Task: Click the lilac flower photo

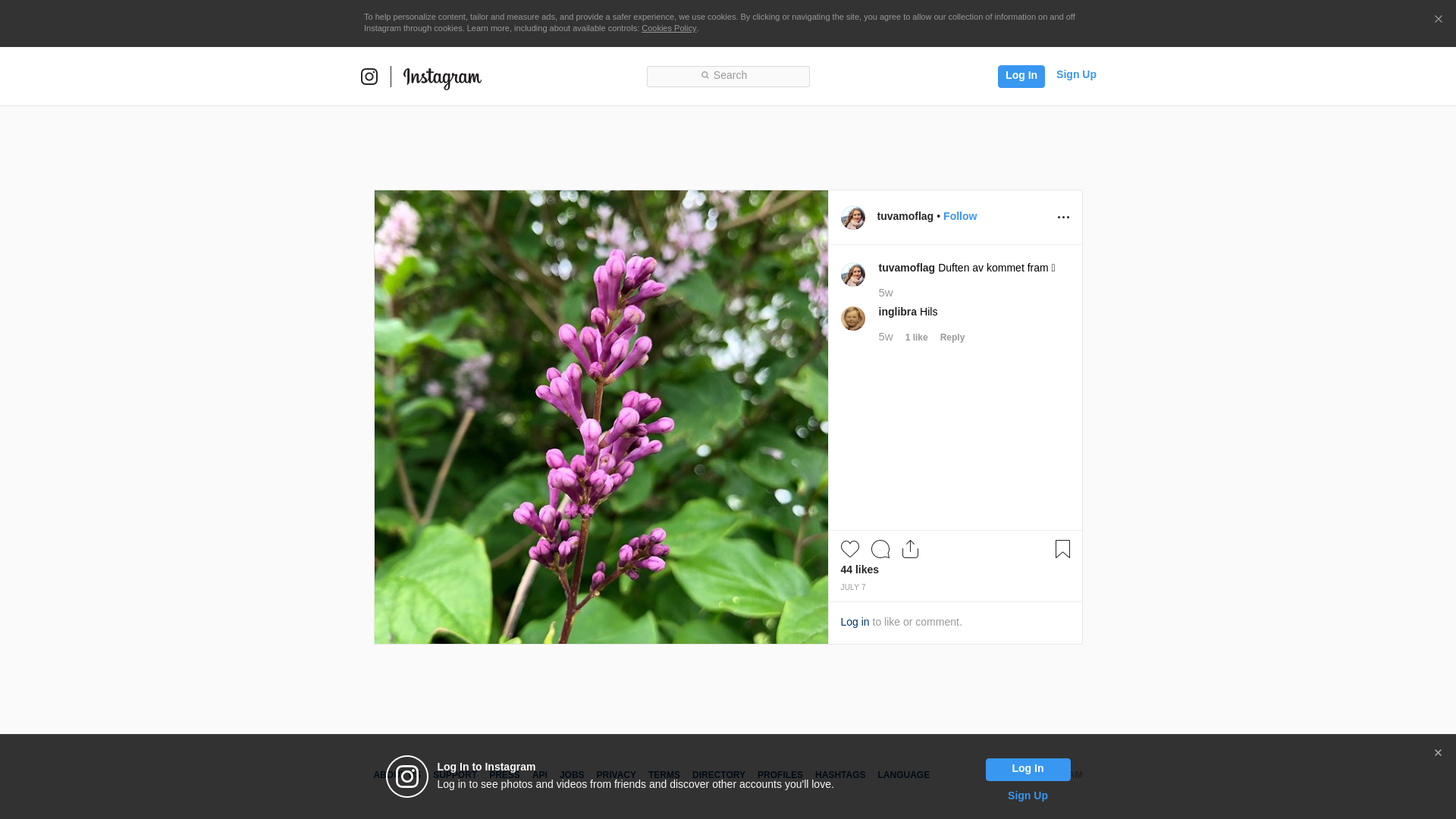Action: pos(601,417)
